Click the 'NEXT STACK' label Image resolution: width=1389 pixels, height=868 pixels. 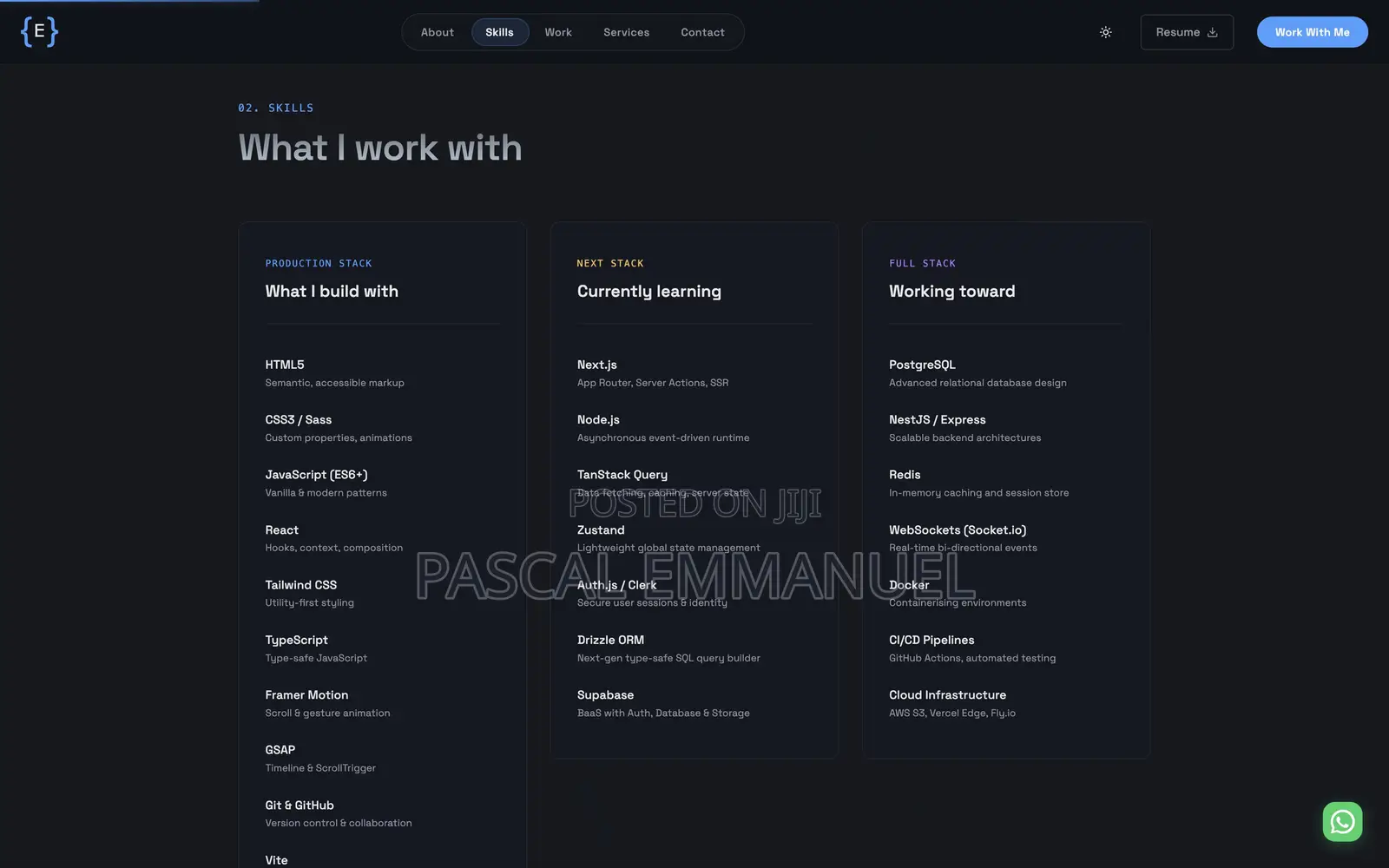tap(610, 263)
